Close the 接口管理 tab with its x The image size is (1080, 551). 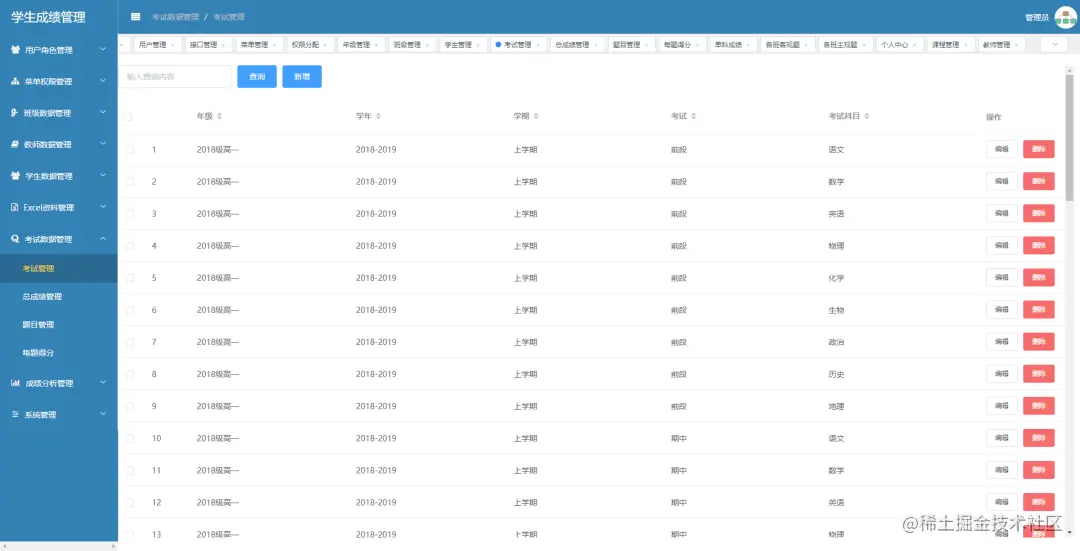click(x=224, y=45)
